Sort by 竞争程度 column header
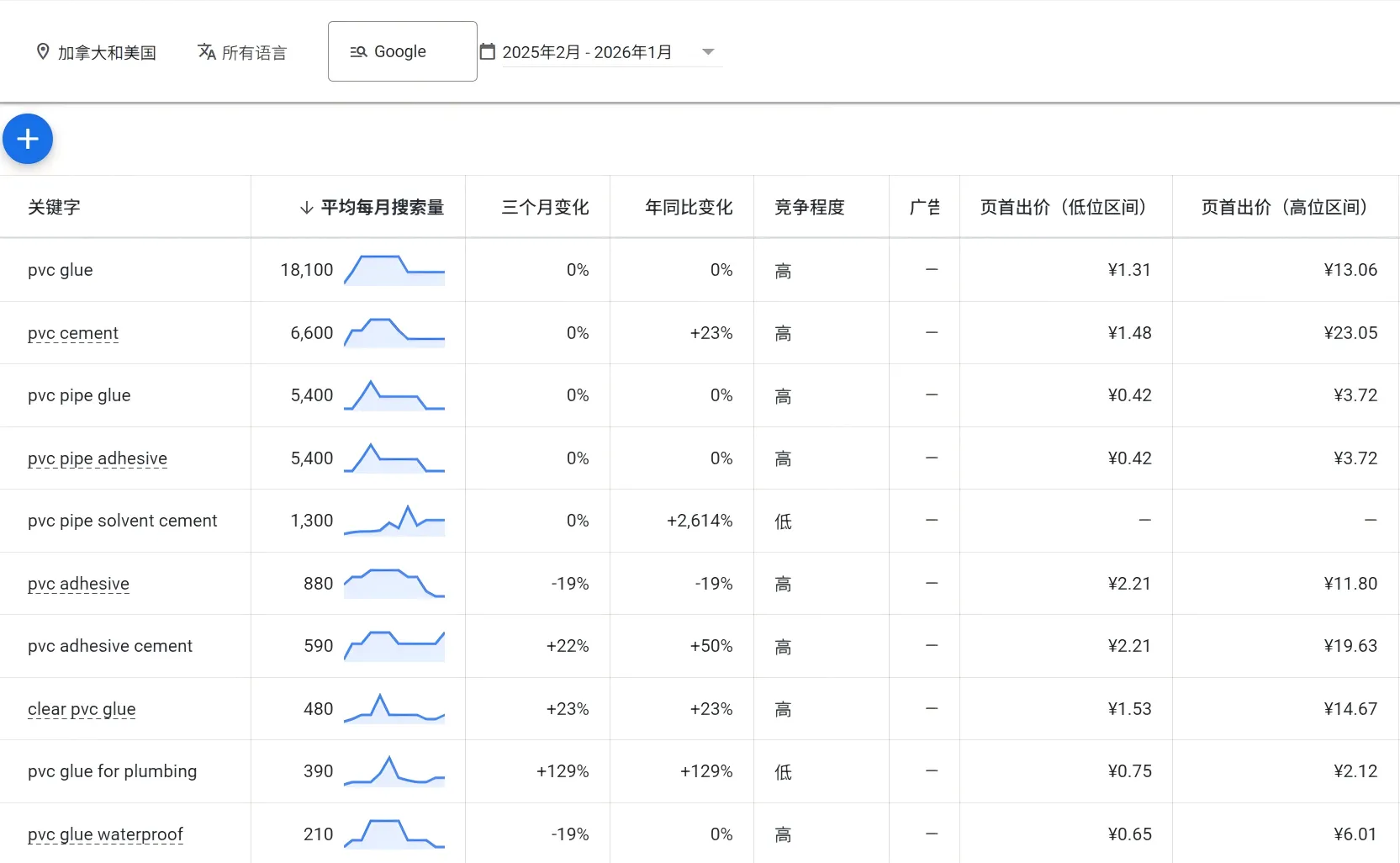 (x=810, y=208)
